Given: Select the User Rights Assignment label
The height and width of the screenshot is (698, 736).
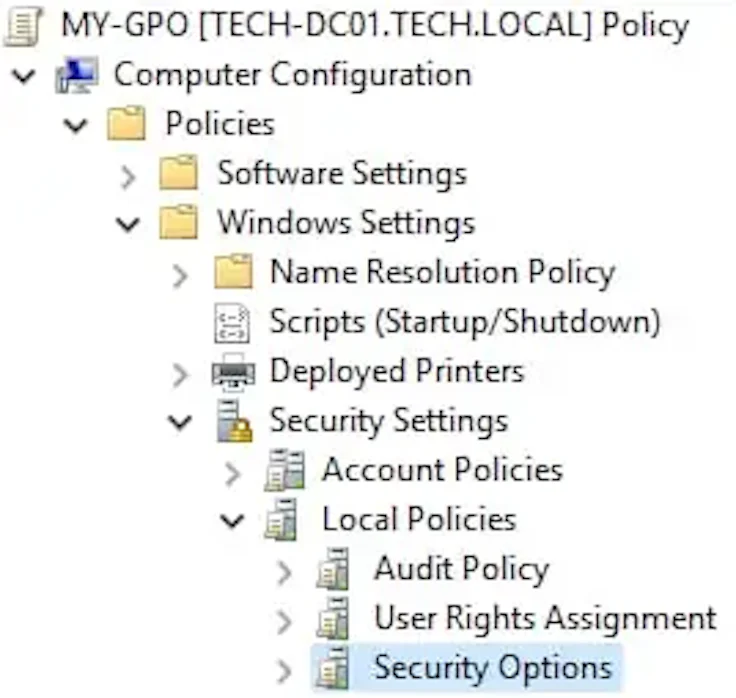Looking at the screenshot, I should point(545,618).
